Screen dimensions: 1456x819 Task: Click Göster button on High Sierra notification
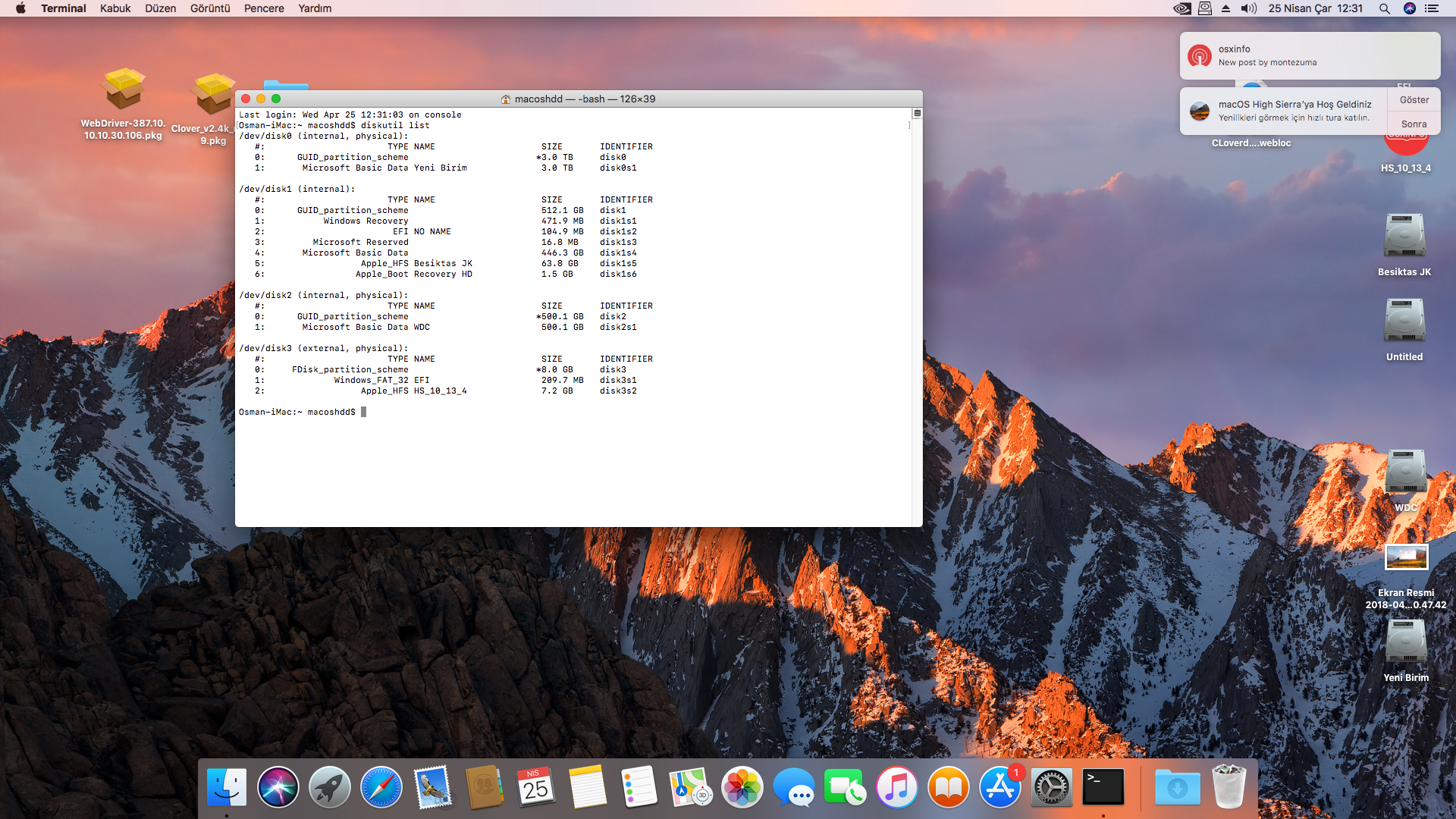click(1414, 100)
